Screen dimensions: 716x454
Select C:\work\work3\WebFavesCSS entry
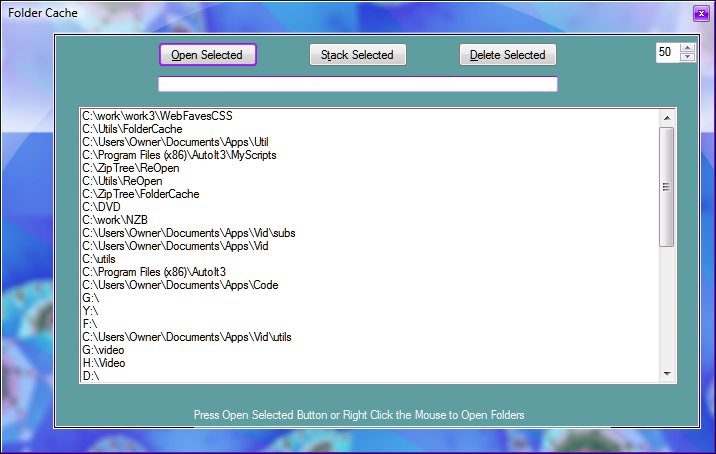157,116
